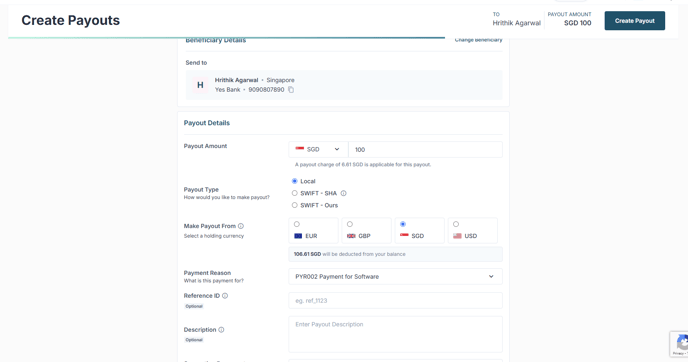Click the Reference ID input field
688x362 pixels.
point(395,301)
